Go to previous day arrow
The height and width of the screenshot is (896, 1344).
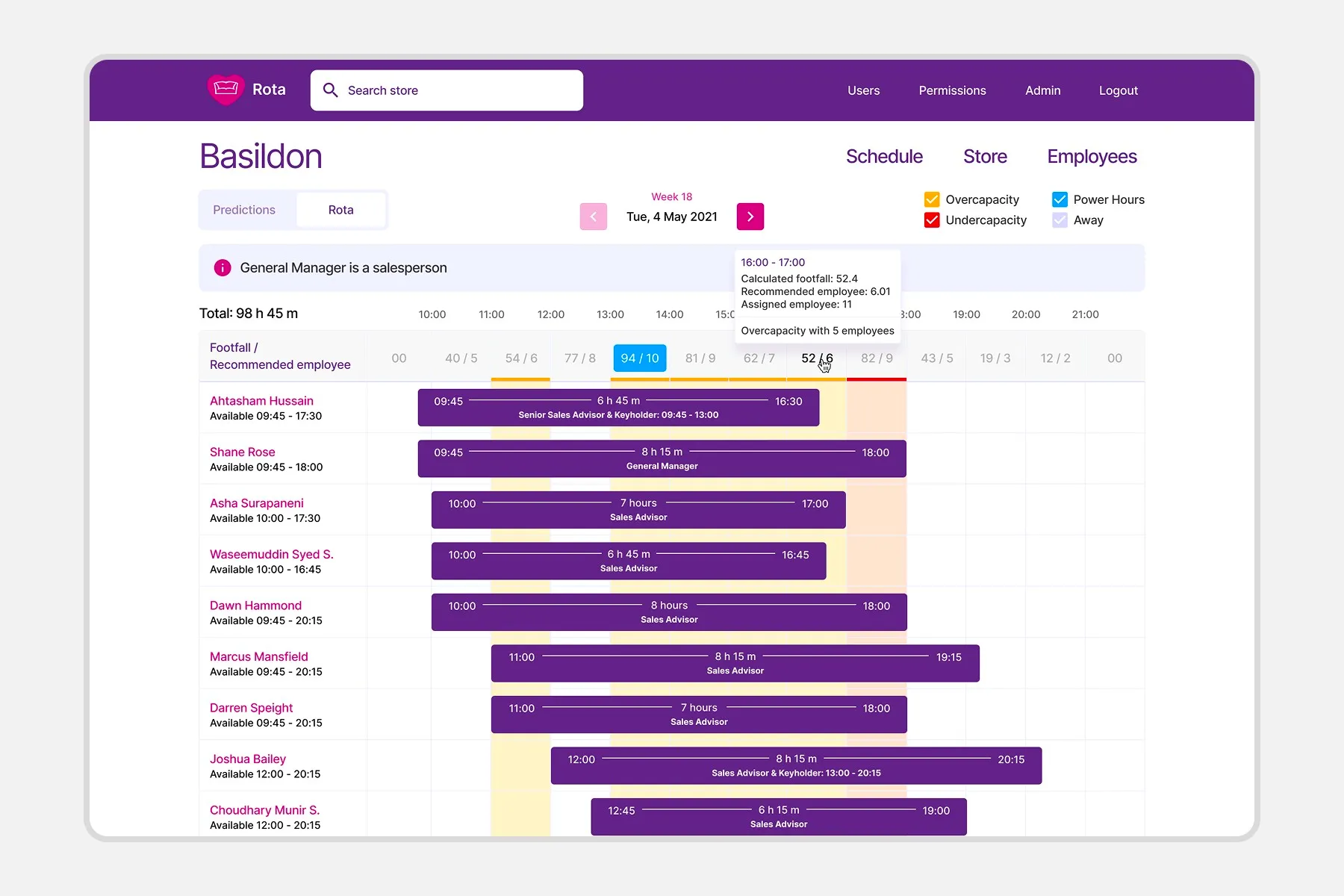[x=594, y=217]
